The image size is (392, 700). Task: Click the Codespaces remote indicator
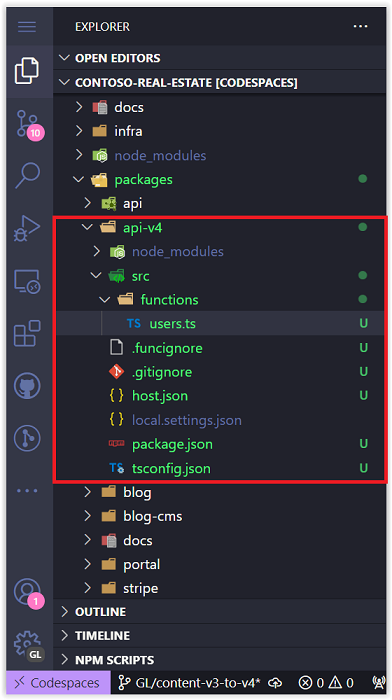click(58, 683)
